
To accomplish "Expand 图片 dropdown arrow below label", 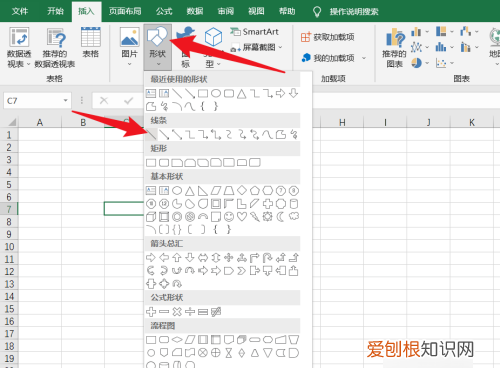I will pyautogui.click(x=130, y=64).
